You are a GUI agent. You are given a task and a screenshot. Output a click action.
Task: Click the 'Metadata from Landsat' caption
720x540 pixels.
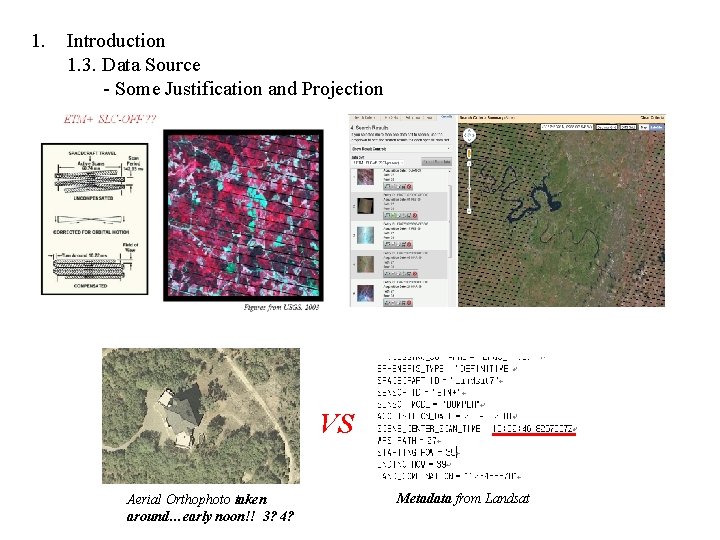(463, 498)
